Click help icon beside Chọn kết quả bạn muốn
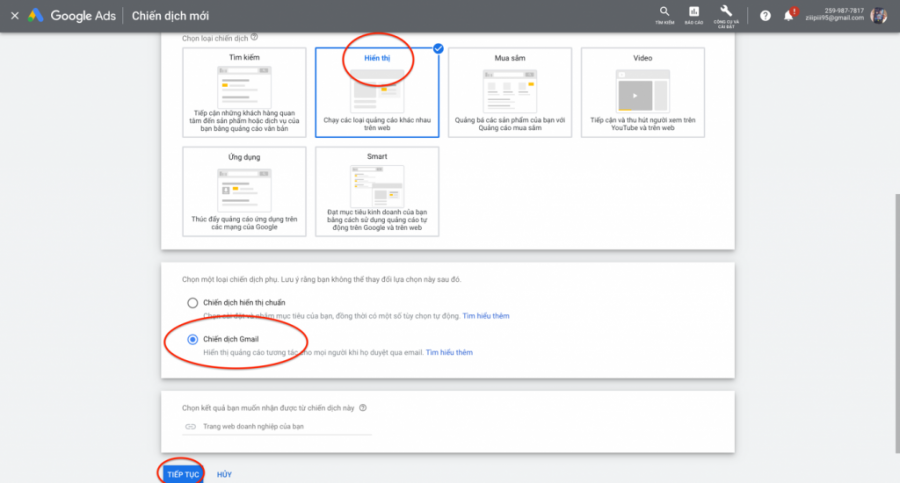 coord(363,408)
